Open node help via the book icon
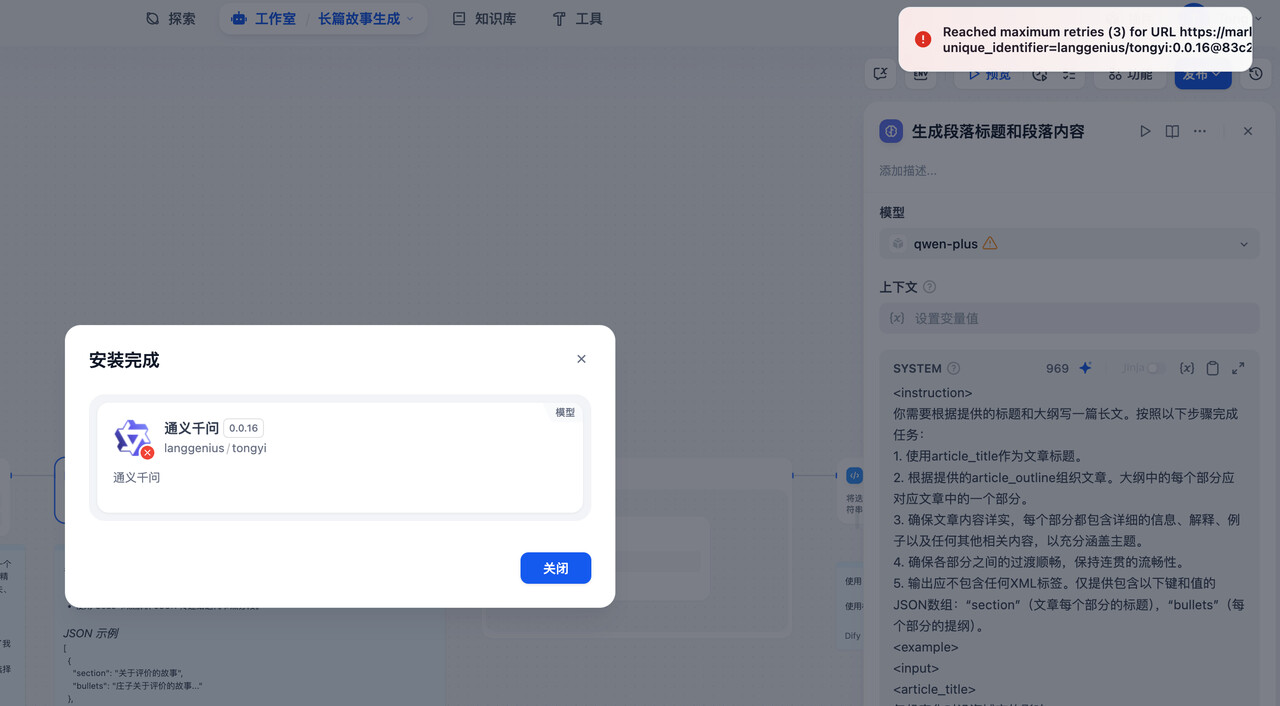This screenshot has height=706, width=1280. 1172,131
